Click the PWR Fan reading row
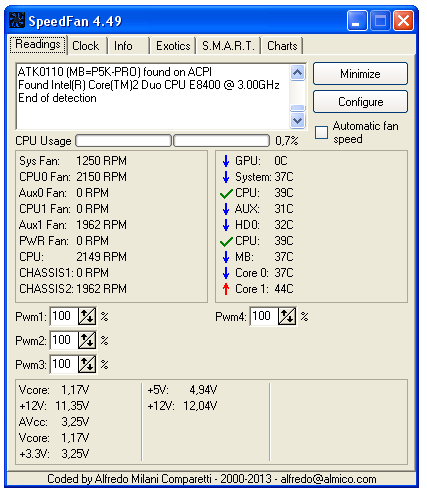 [64, 241]
